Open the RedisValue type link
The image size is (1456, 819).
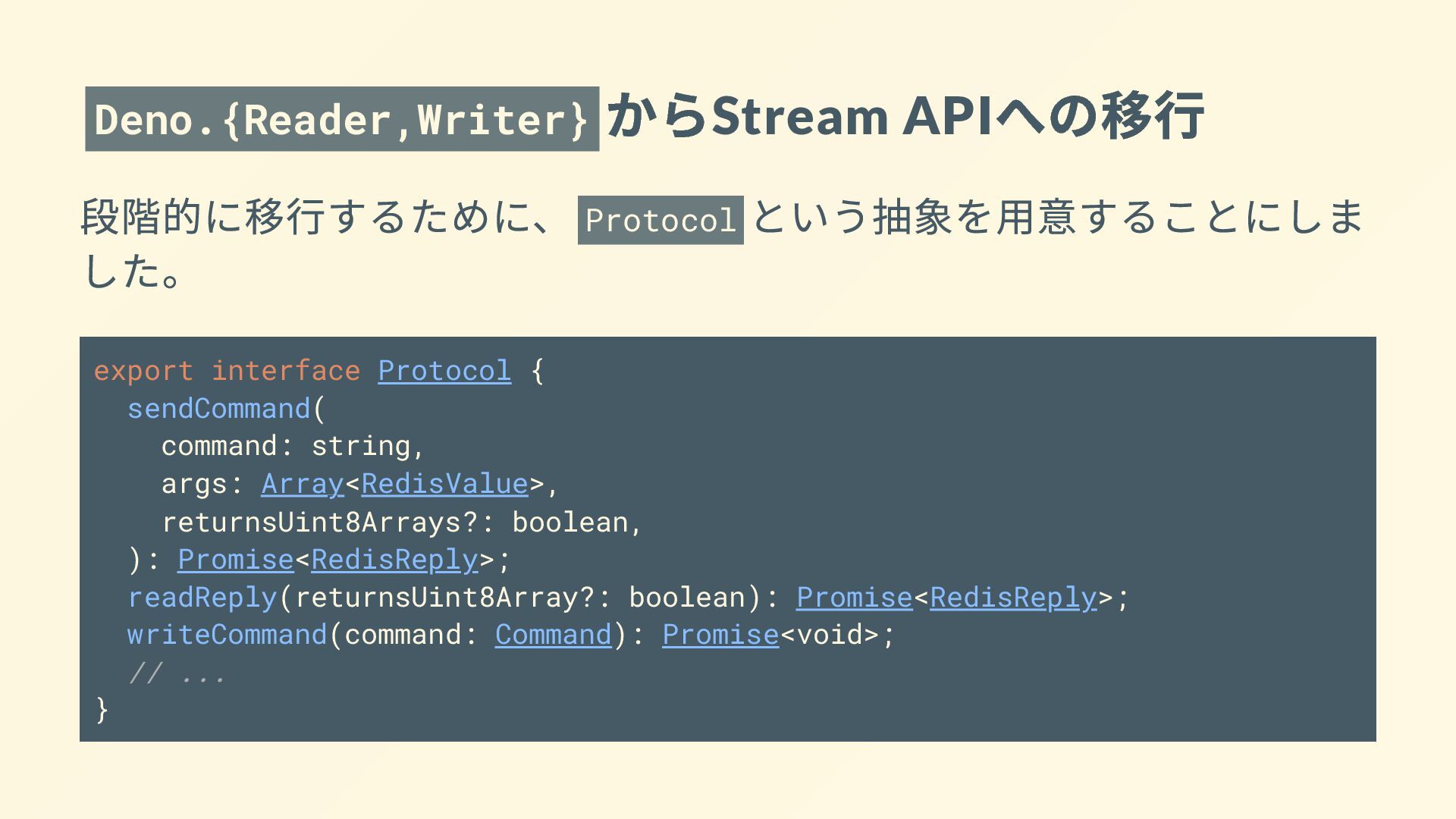[444, 484]
